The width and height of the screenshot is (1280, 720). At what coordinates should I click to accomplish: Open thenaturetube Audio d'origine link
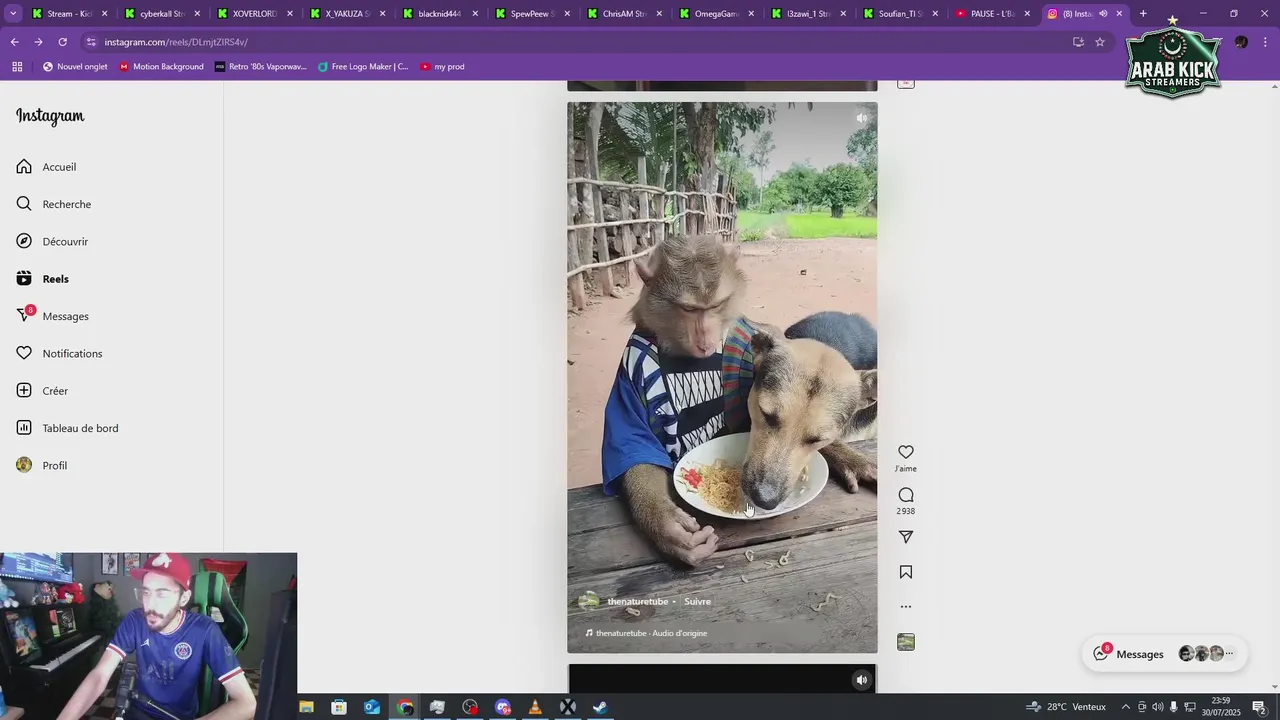[651, 633]
